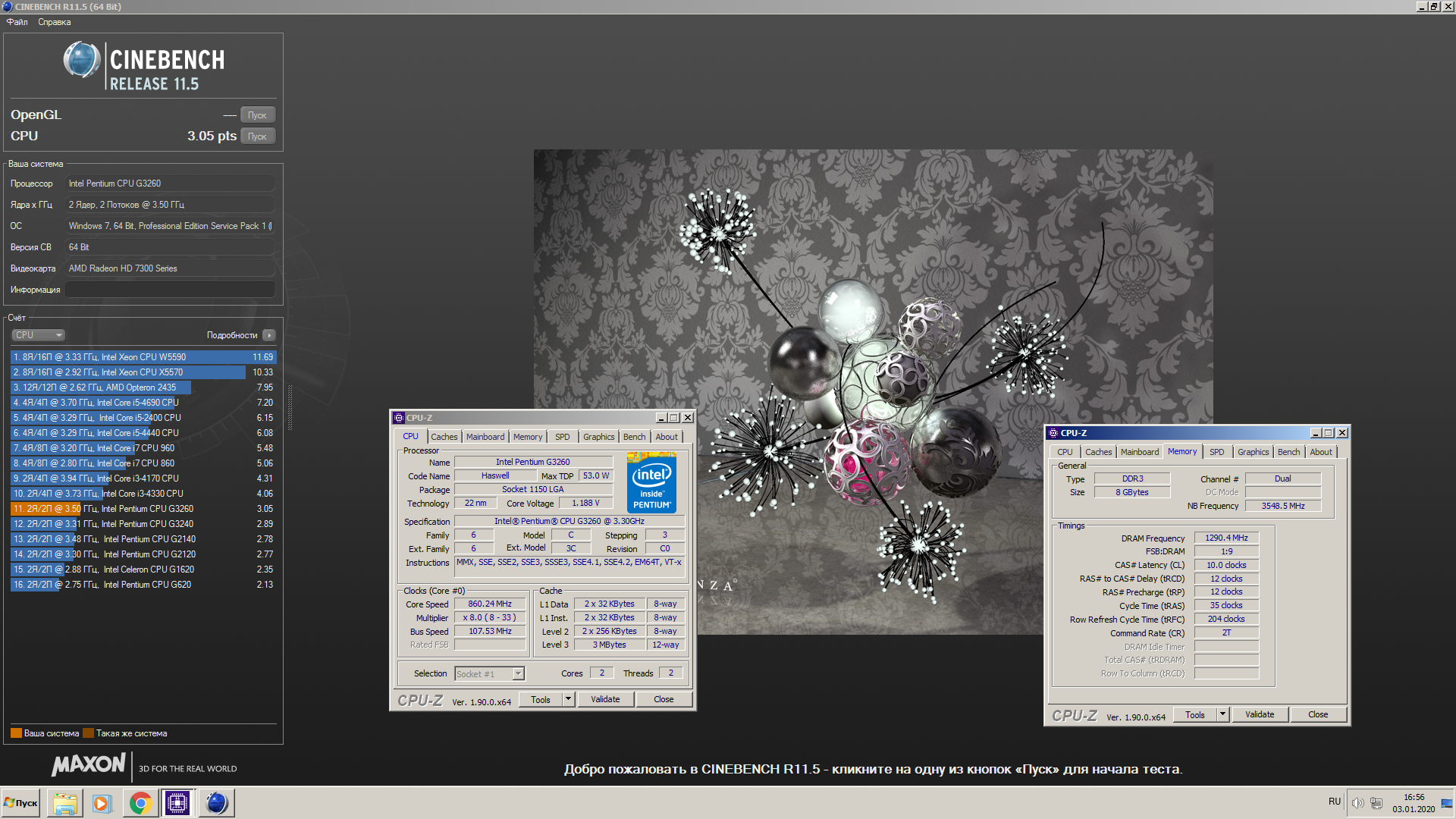Open Memory tab in left CPU-Z

528,437
